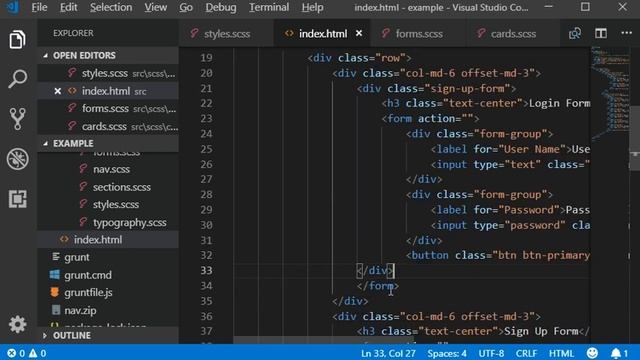Open the Go menu
640x360 pixels.
[x=186, y=7]
